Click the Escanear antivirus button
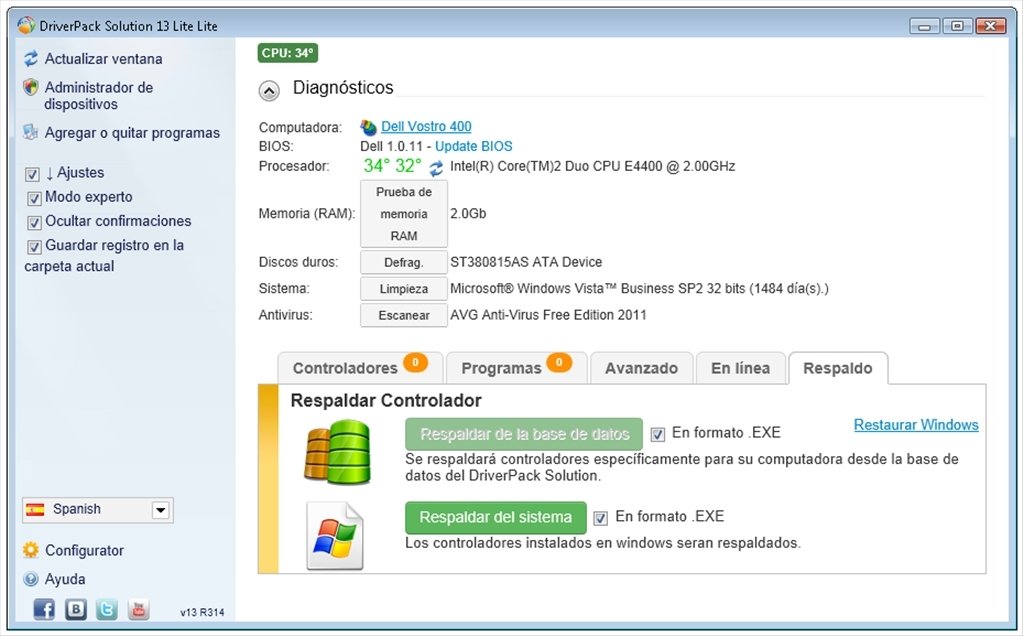The image size is (1023, 636). [x=404, y=315]
